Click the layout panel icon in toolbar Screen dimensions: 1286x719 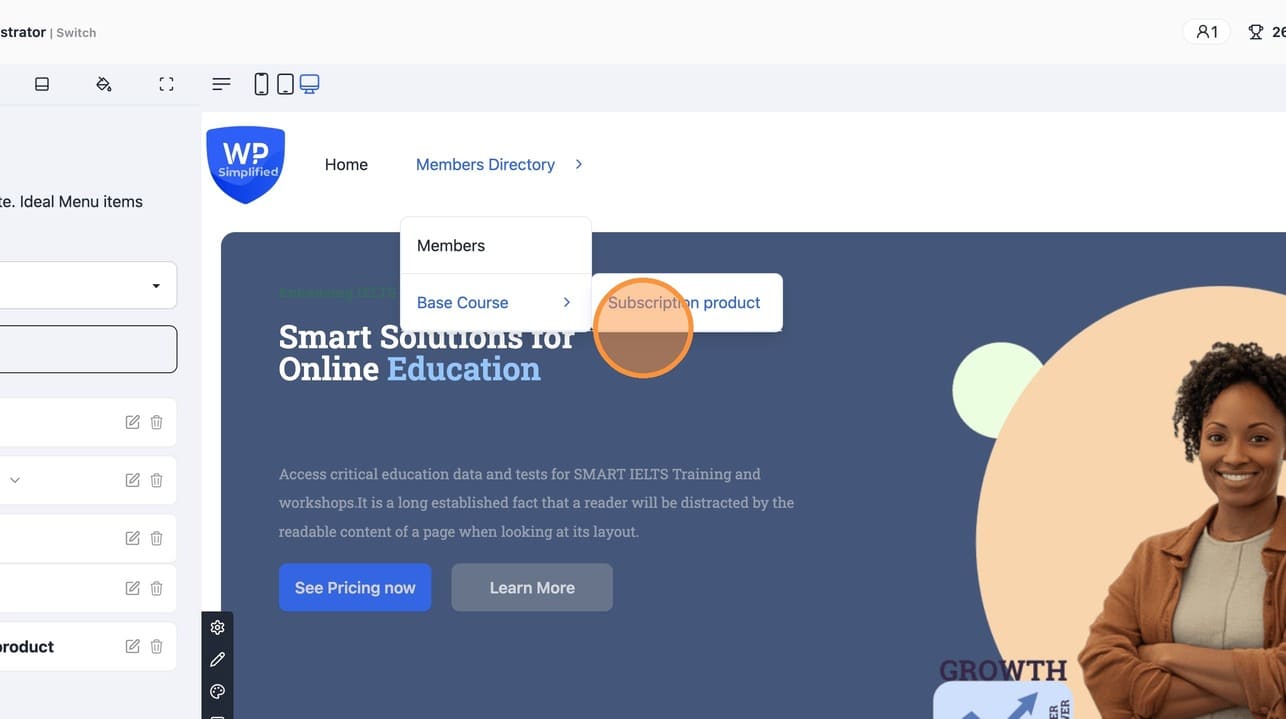coord(42,84)
